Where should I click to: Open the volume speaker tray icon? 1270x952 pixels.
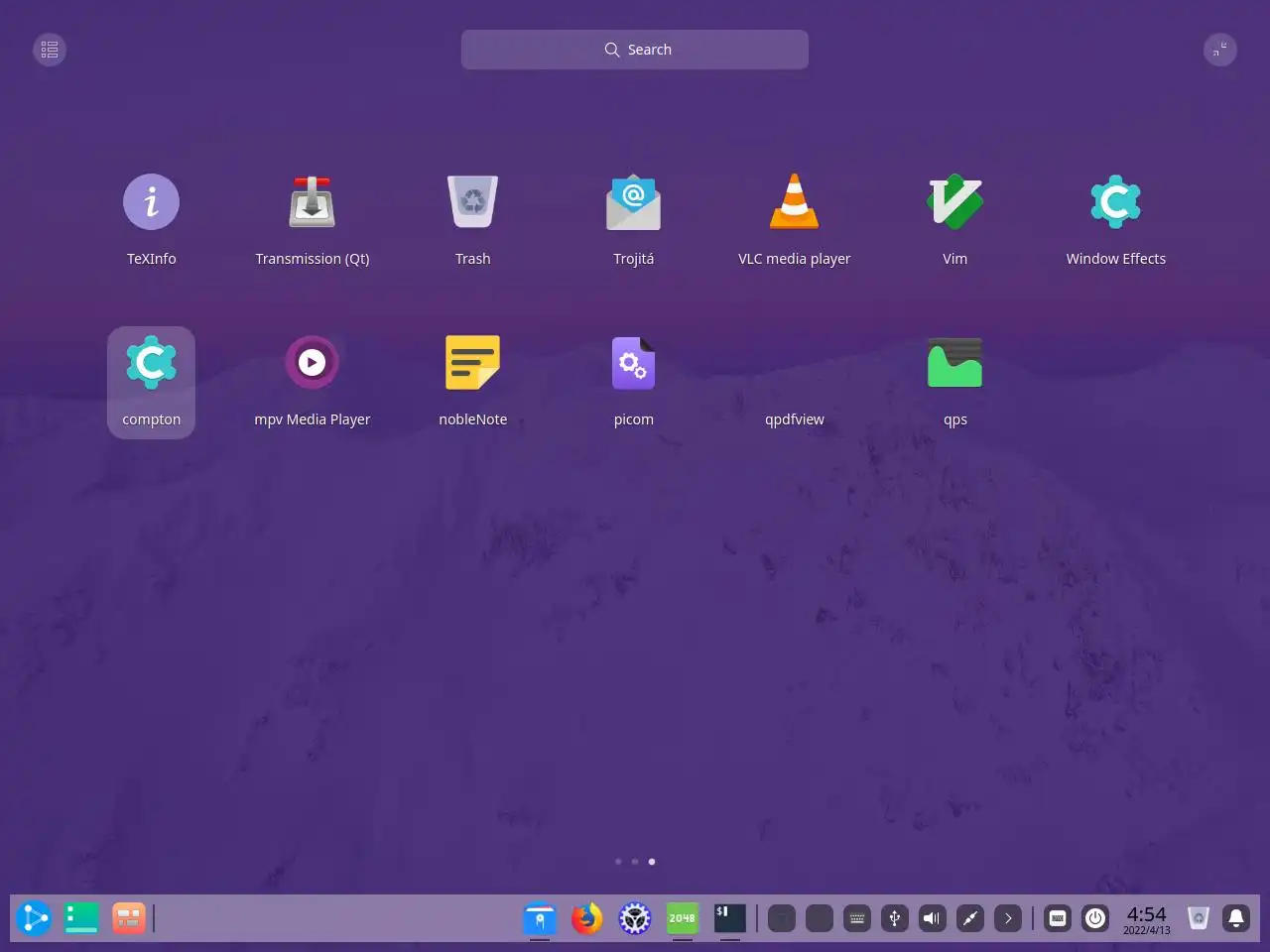point(933,918)
